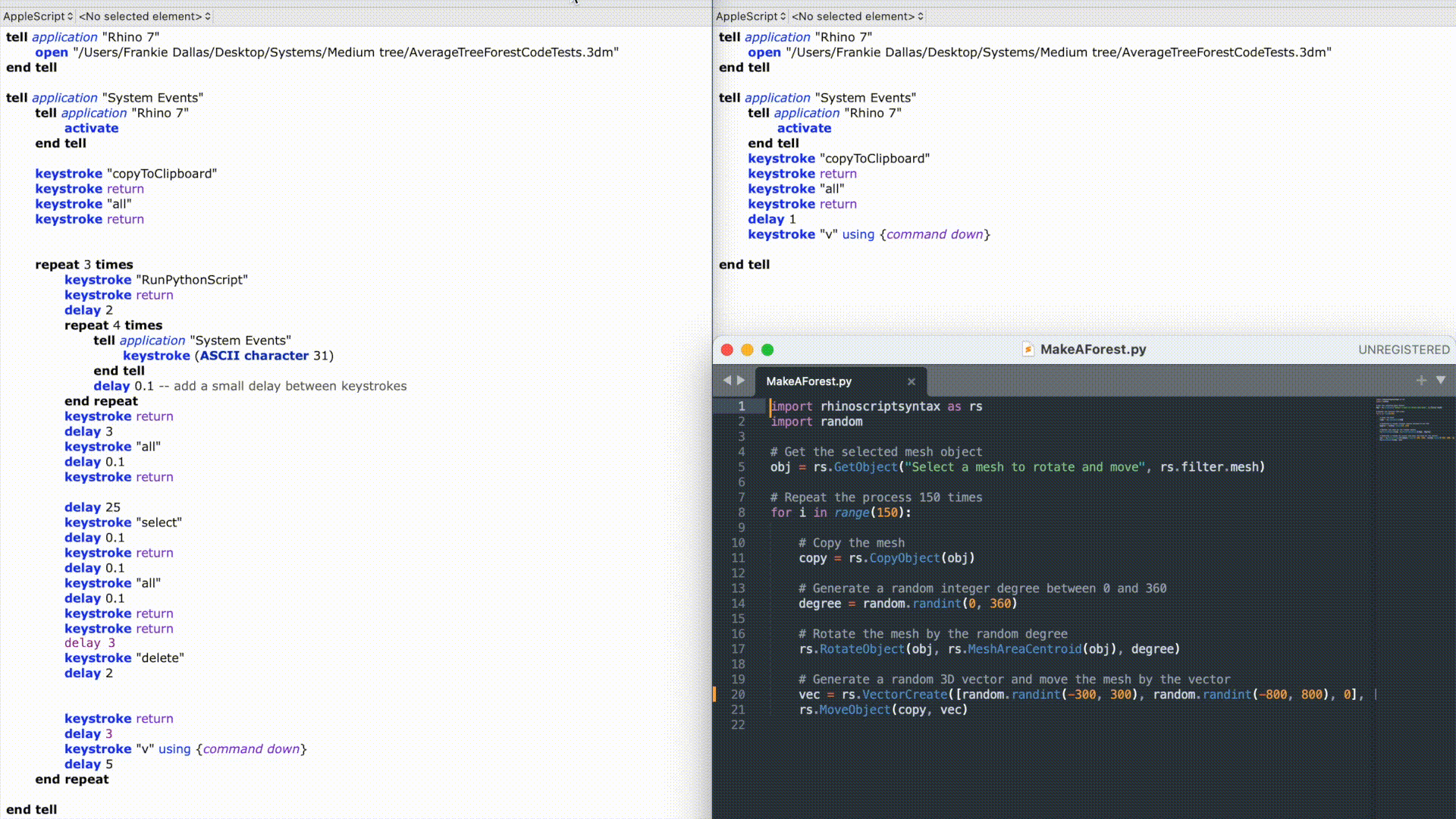This screenshot has height=819, width=1456.
Task: Click the Sublime file icon beside MakeAForest.py title
Action: click(x=1028, y=350)
